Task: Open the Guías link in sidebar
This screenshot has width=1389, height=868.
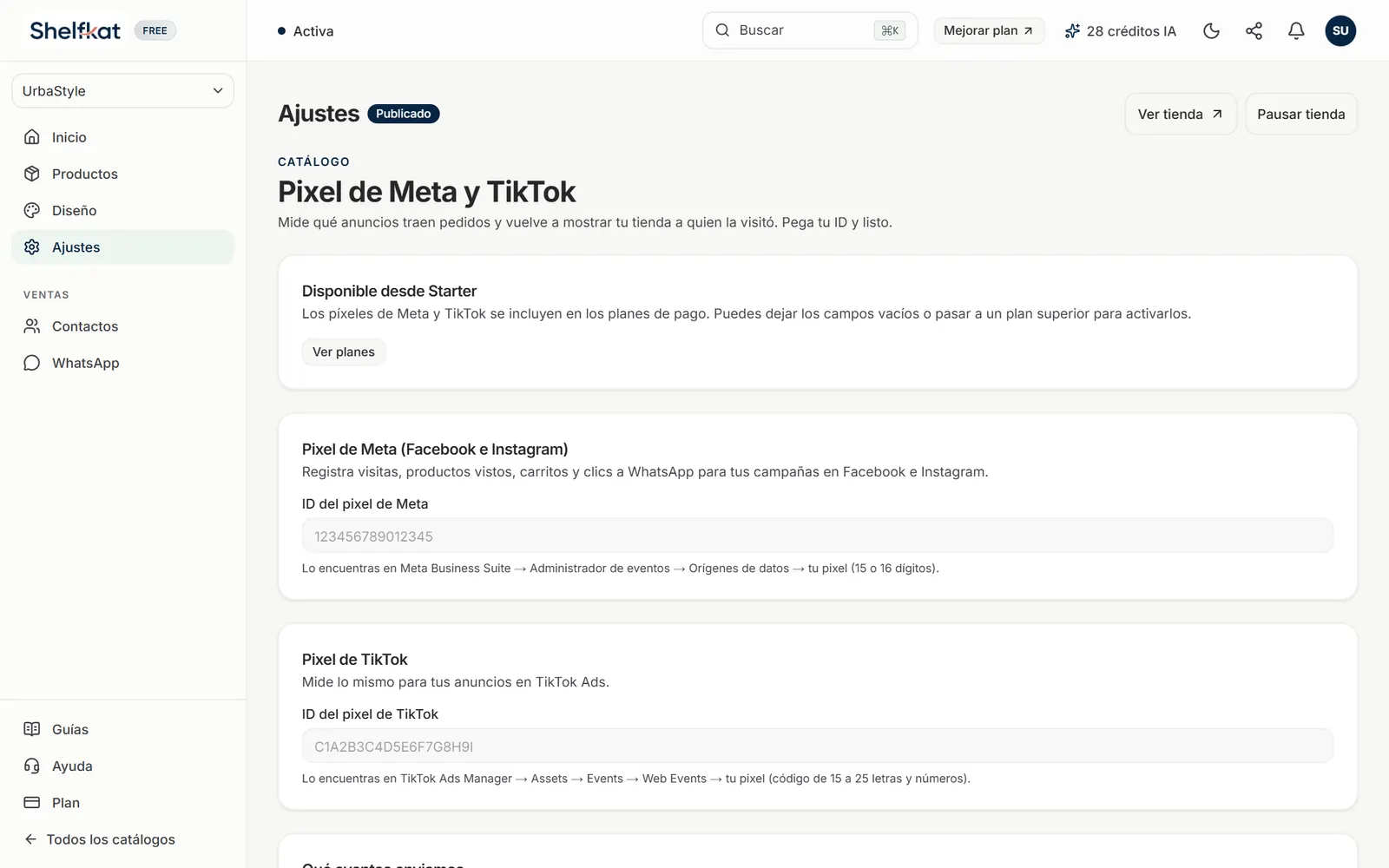Action: (122, 729)
